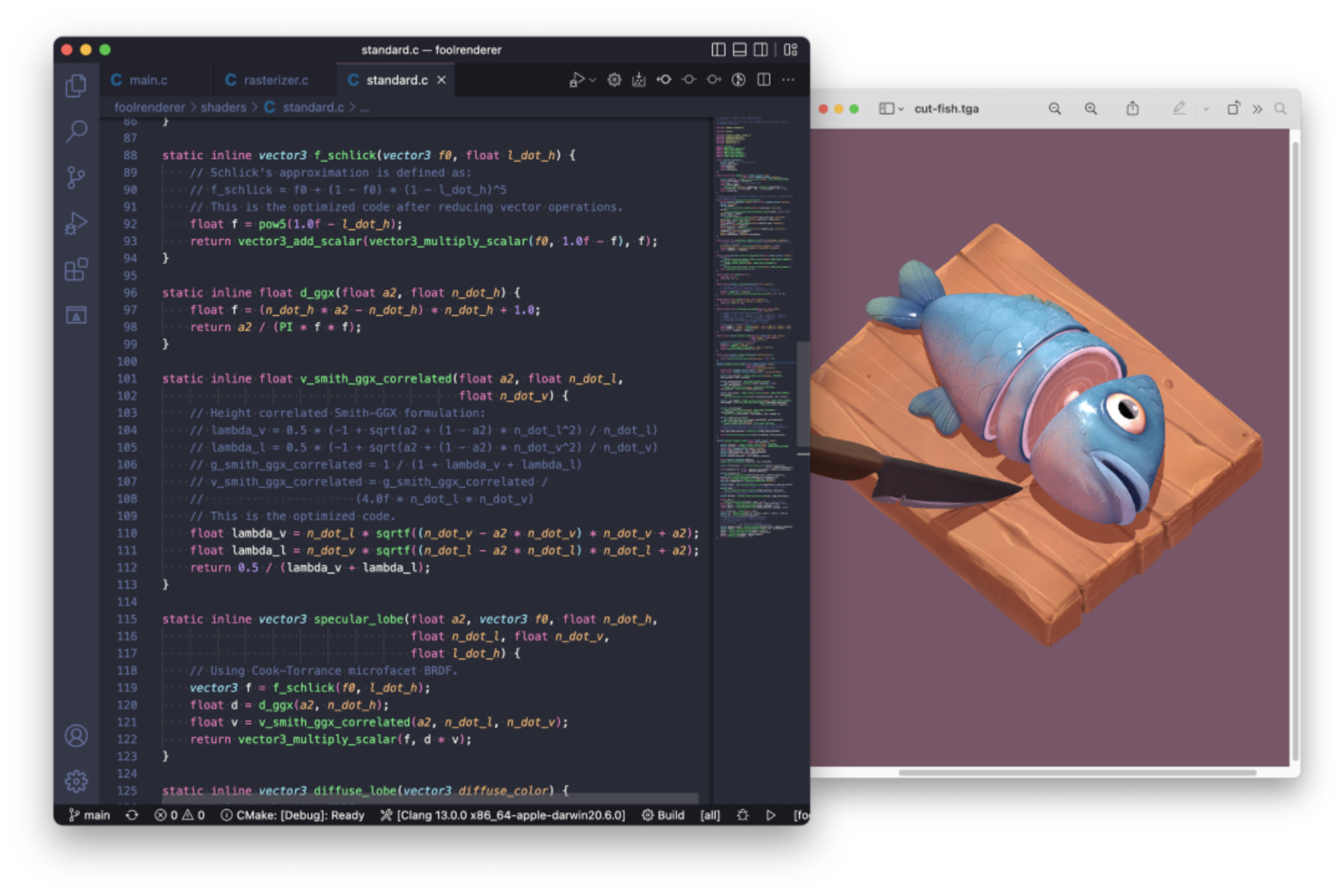Open errors and warnings in the status bar

coord(179,815)
